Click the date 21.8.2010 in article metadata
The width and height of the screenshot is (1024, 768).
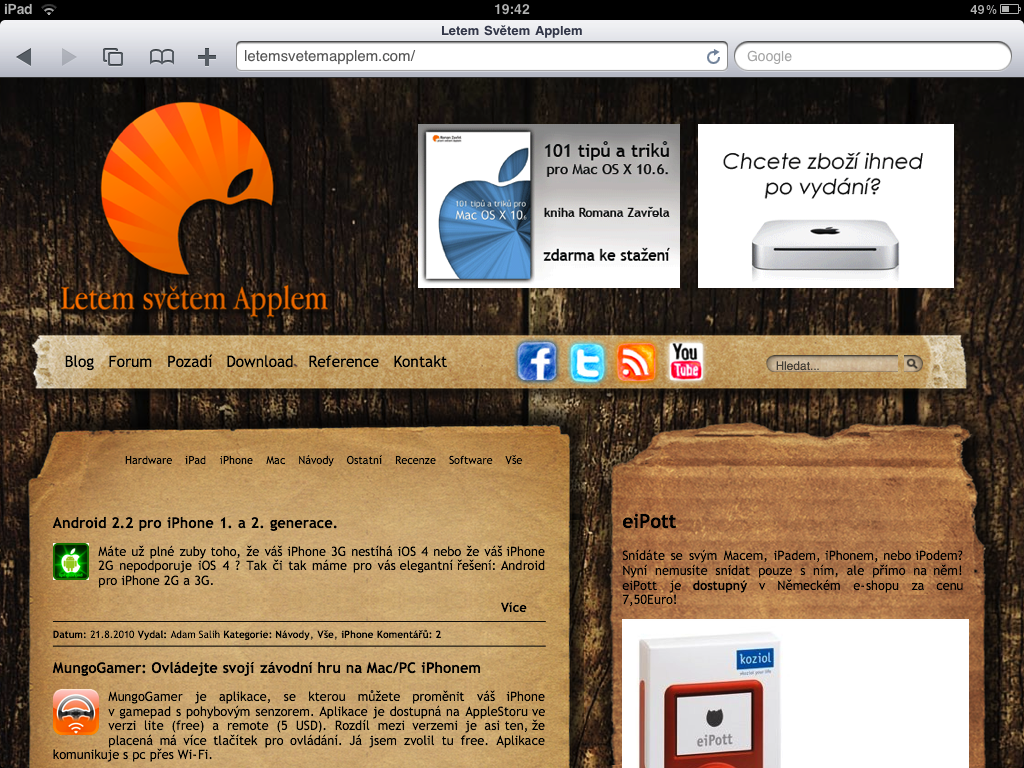[x=112, y=634]
